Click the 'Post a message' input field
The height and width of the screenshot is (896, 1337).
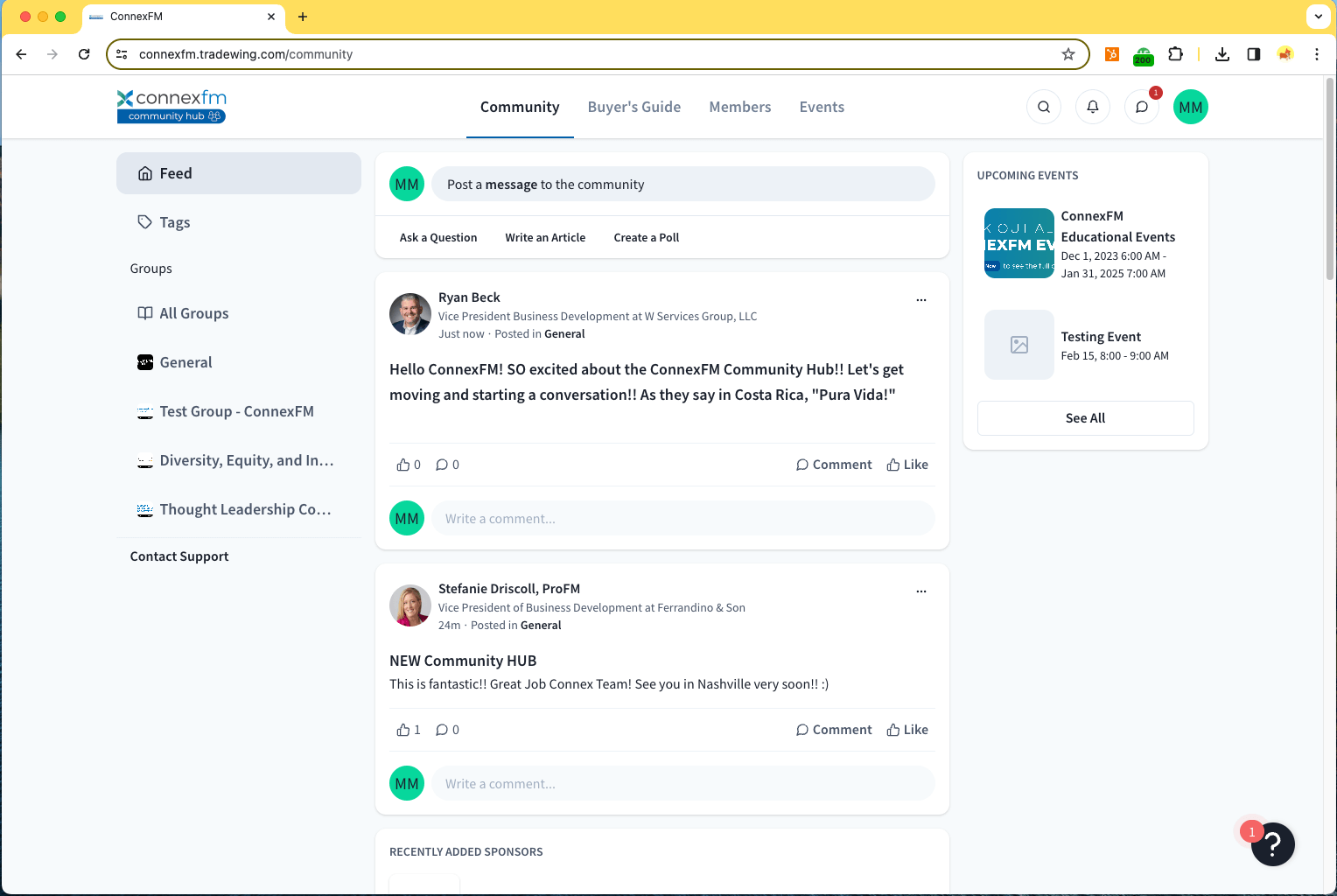682,185
